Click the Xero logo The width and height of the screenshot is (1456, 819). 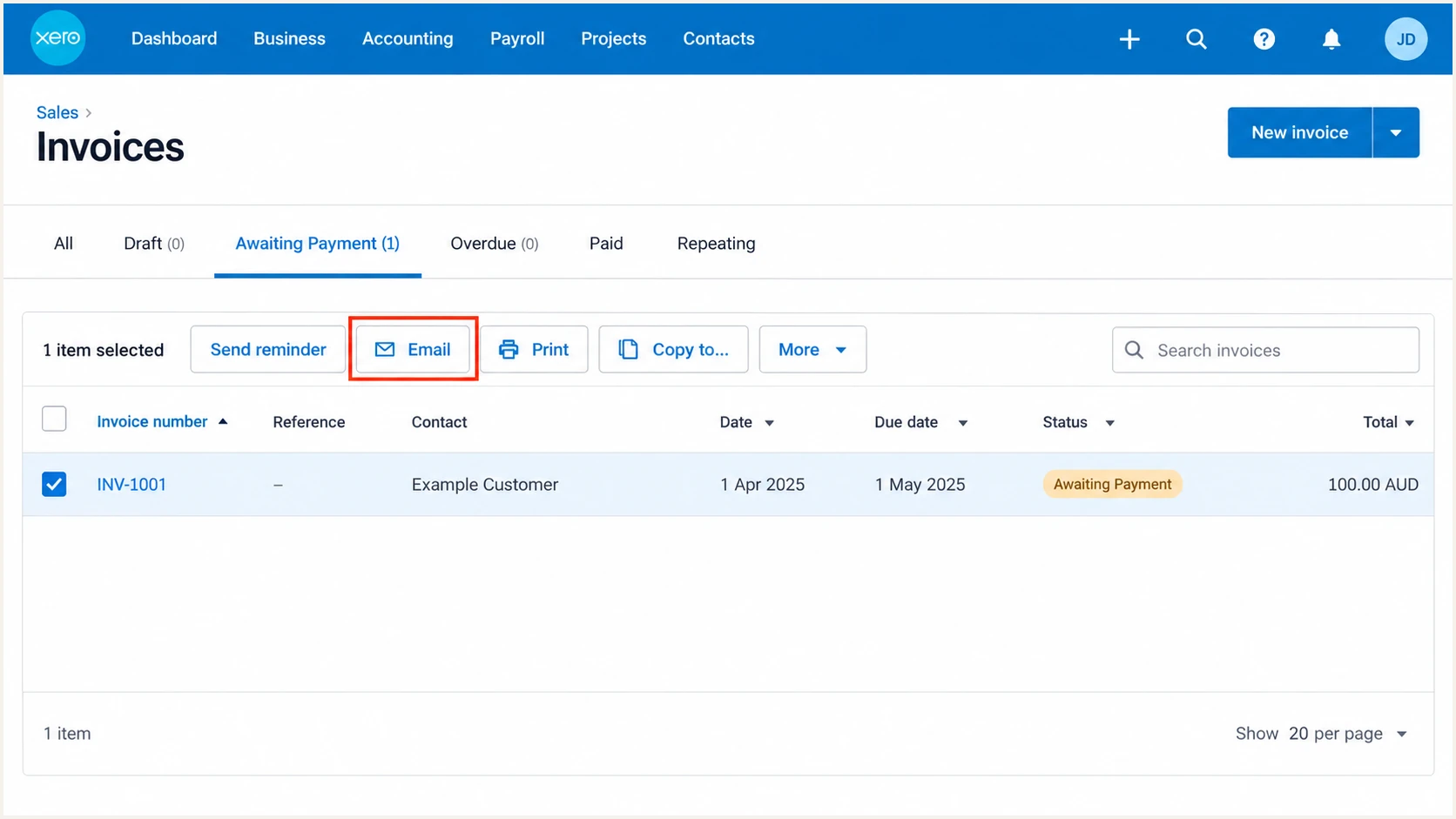[58, 38]
